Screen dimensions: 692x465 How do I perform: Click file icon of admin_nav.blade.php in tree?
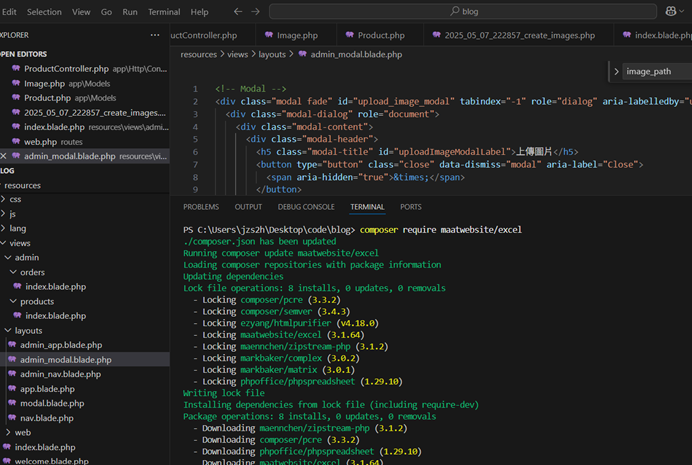click(11, 374)
